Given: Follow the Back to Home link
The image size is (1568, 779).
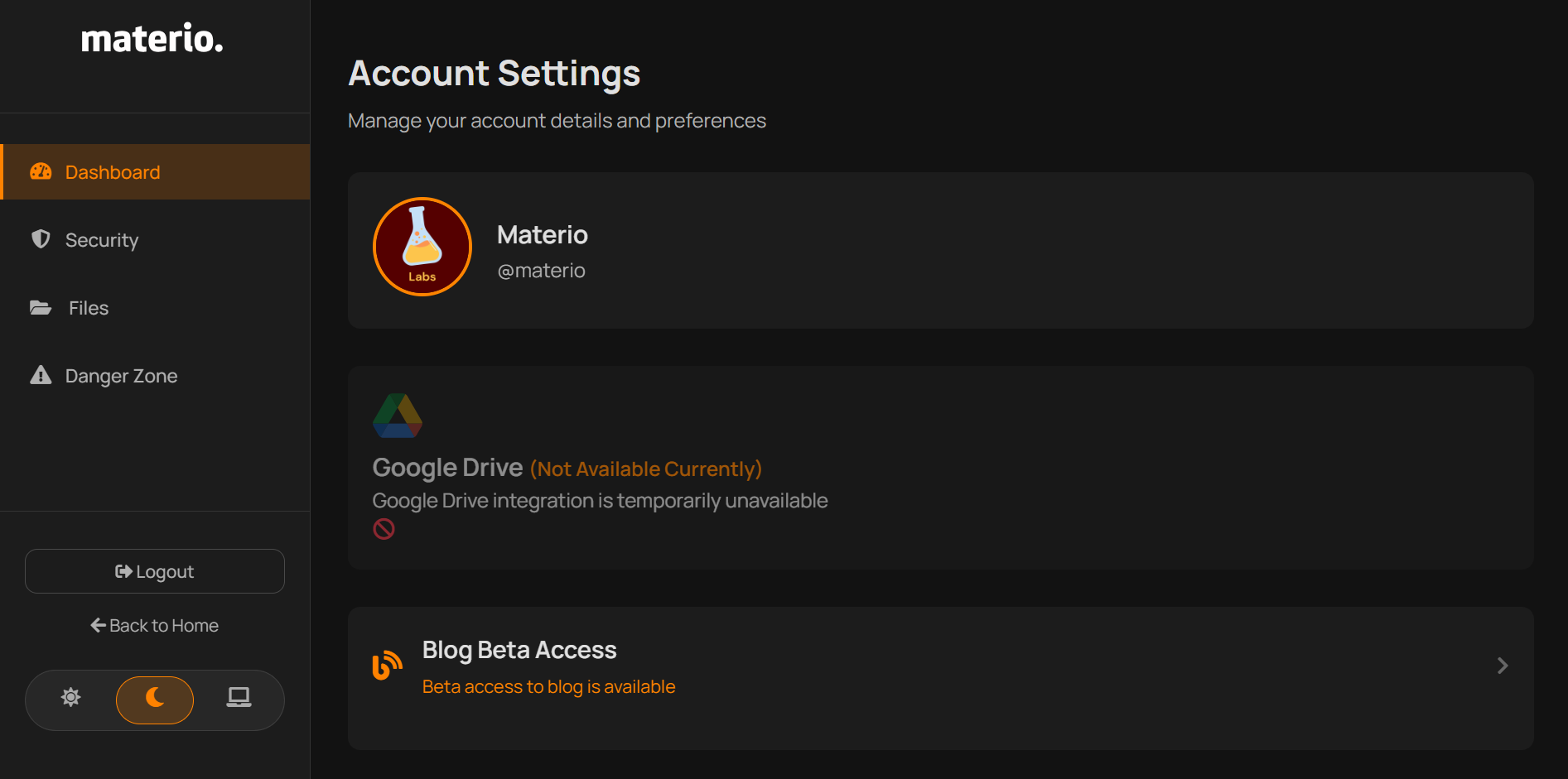Looking at the screenshot, I should 155,626.
